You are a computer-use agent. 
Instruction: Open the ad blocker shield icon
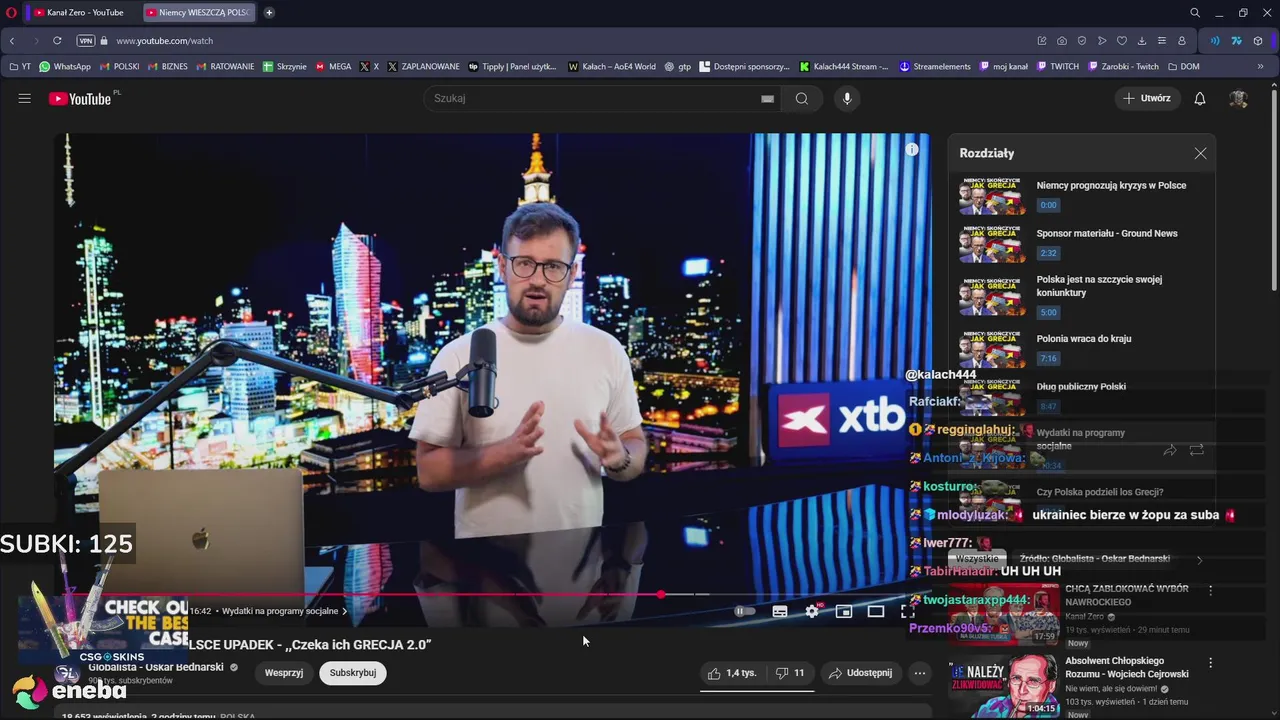pyautogui.click(x=1082, y=41)
